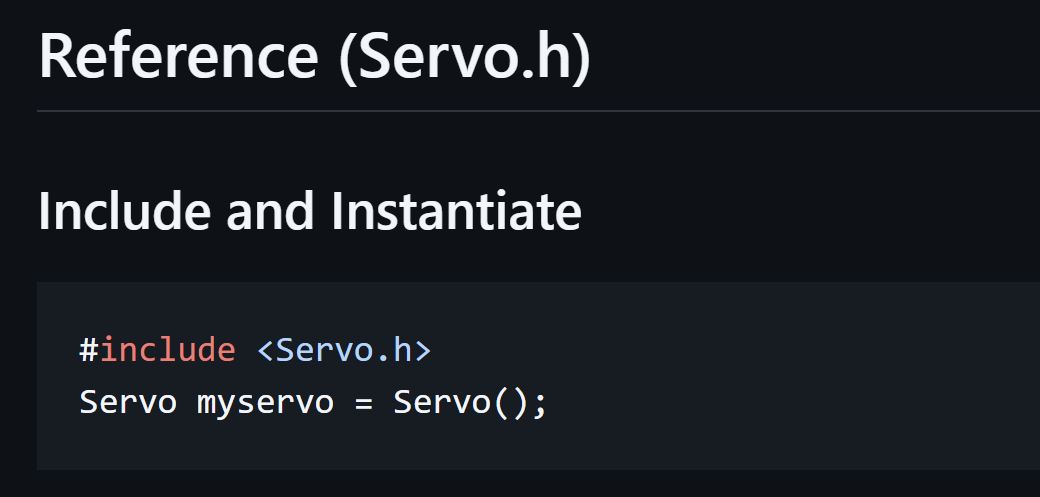Click the "Servo" type starting the second code line

click(128, 402)
